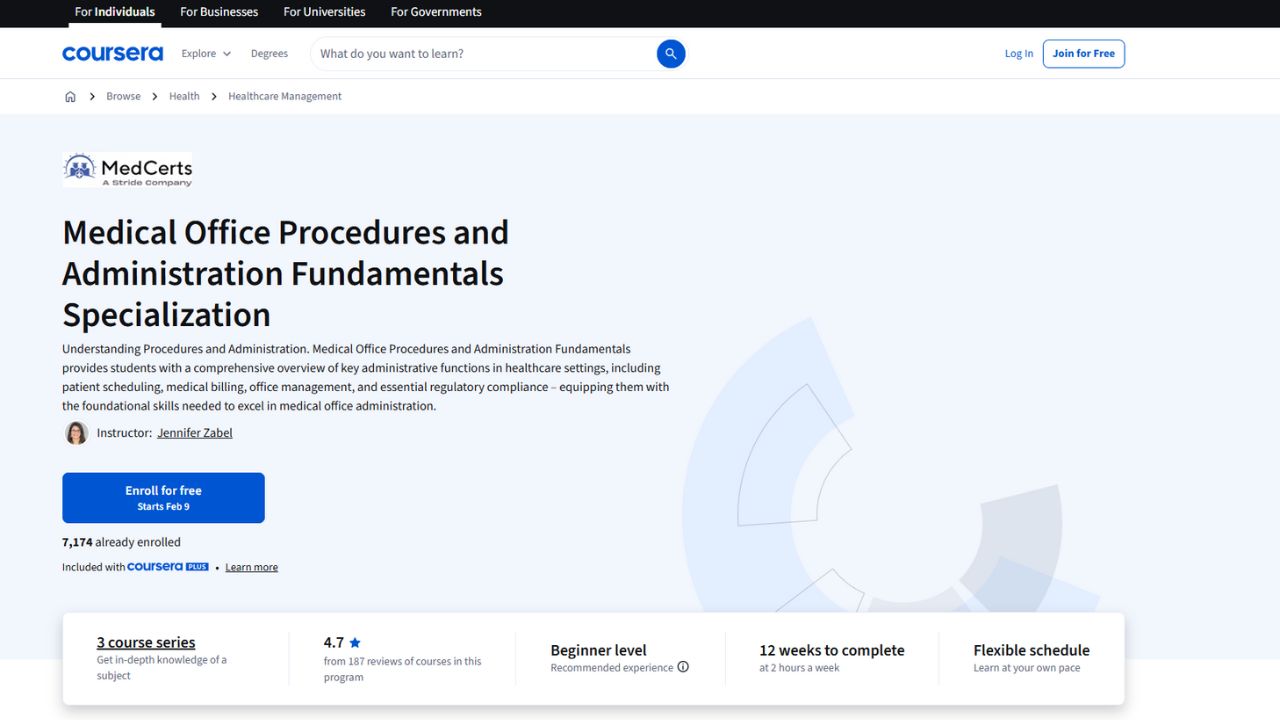Viewport: 1280px width, 720px height.
Task: Click the instructor's profile photo
Action: coord(76,433)
